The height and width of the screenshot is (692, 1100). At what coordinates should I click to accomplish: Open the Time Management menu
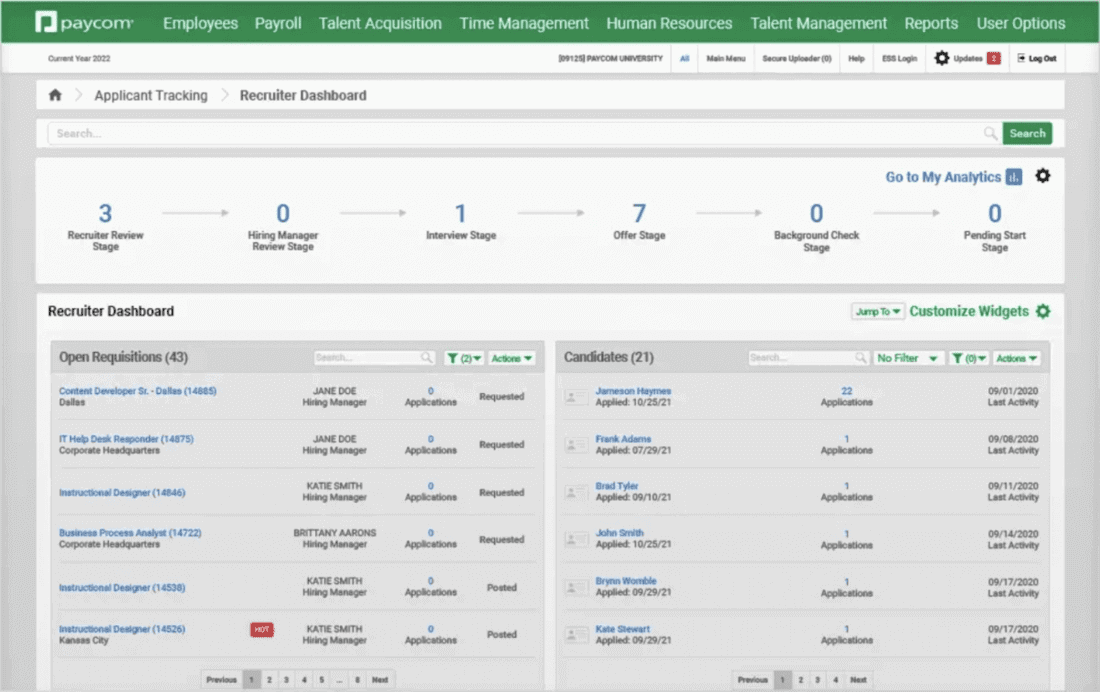(524, 23)
